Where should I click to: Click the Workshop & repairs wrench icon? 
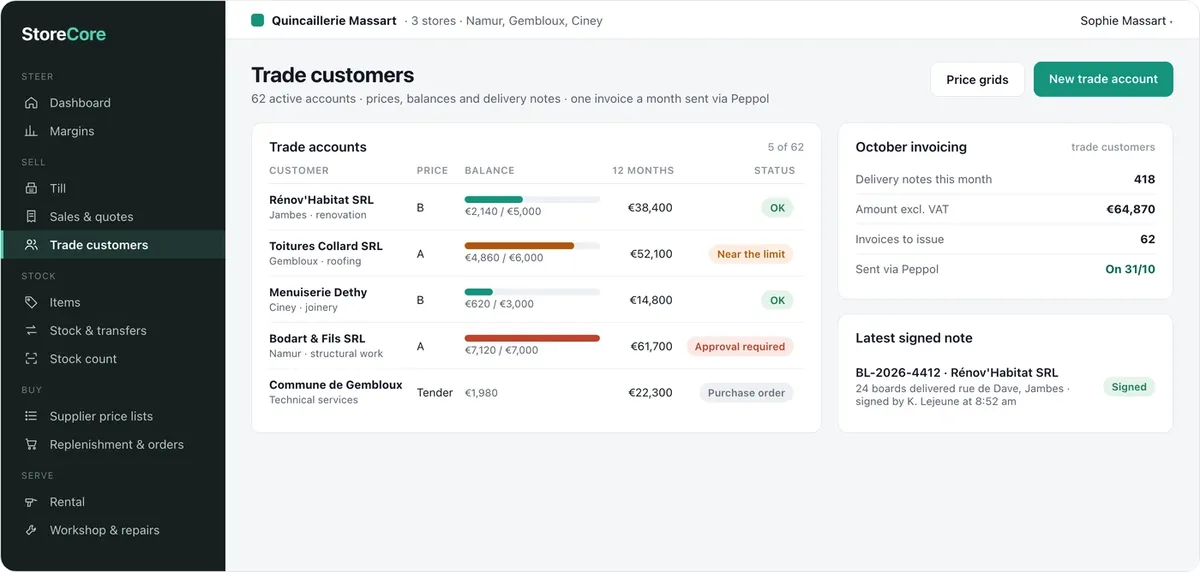pyautogui.click(x=31, y=530)
